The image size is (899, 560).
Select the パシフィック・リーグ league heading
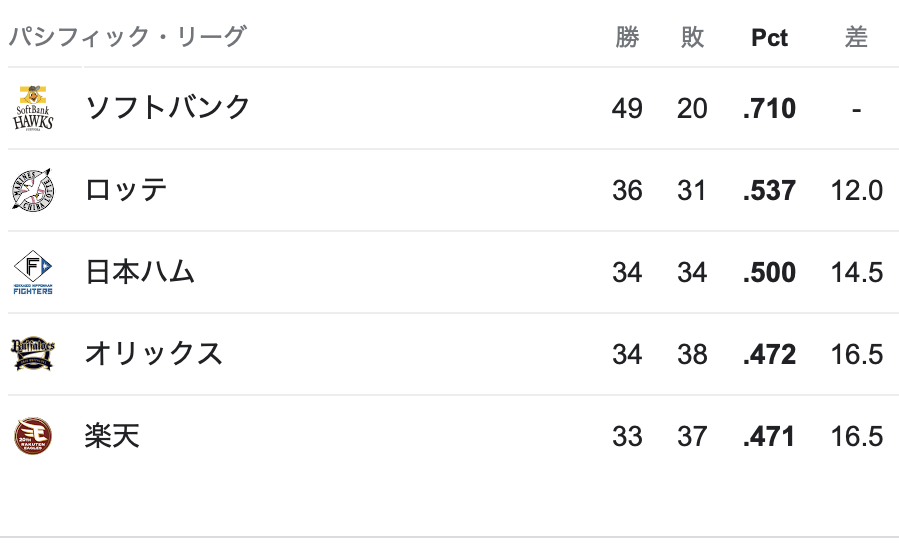click(x=127, y=37)
